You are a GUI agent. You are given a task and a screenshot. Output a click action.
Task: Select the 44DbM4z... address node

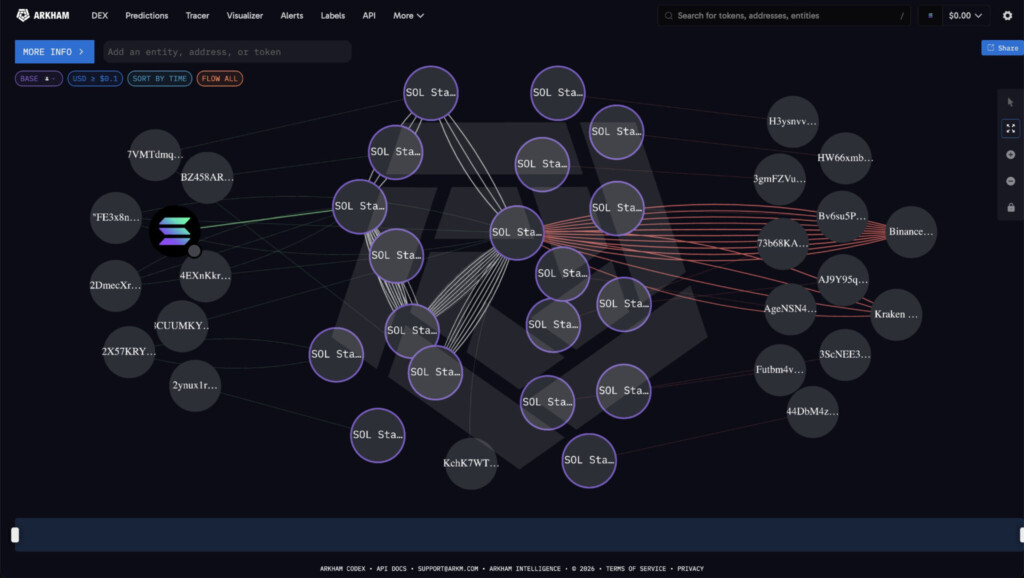click(x=812, y=411)
